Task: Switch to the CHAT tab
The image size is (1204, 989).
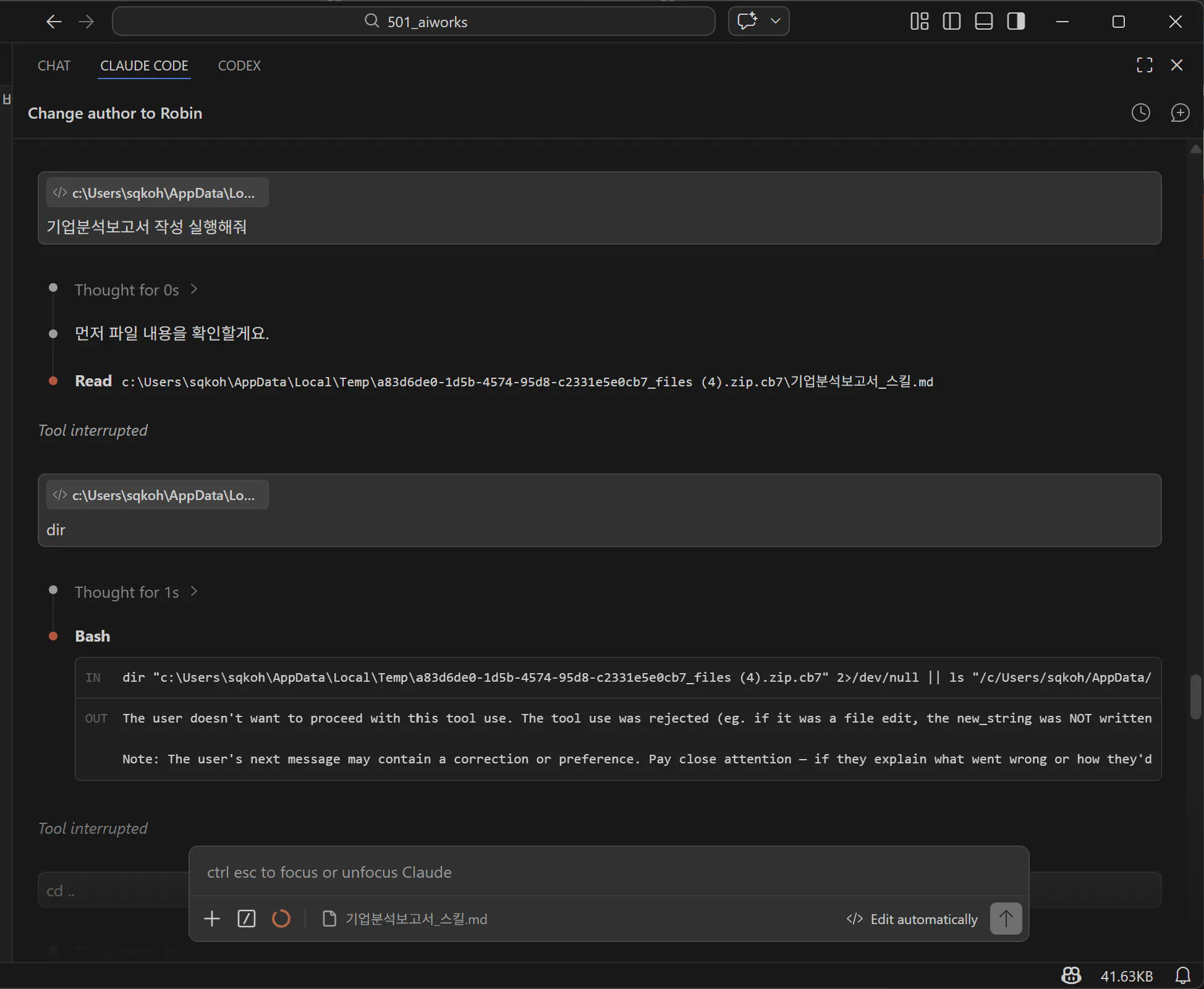Action: coord(54,66)
